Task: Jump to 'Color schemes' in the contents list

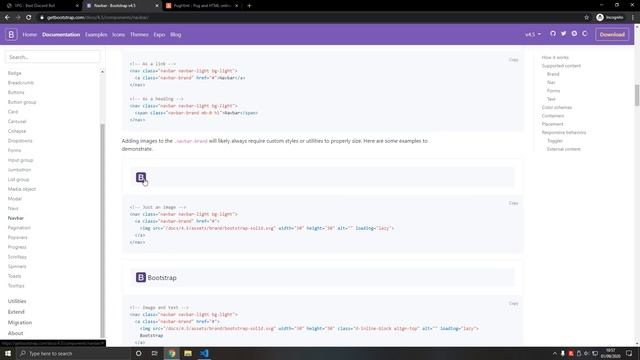Action: tap(557, 107)
